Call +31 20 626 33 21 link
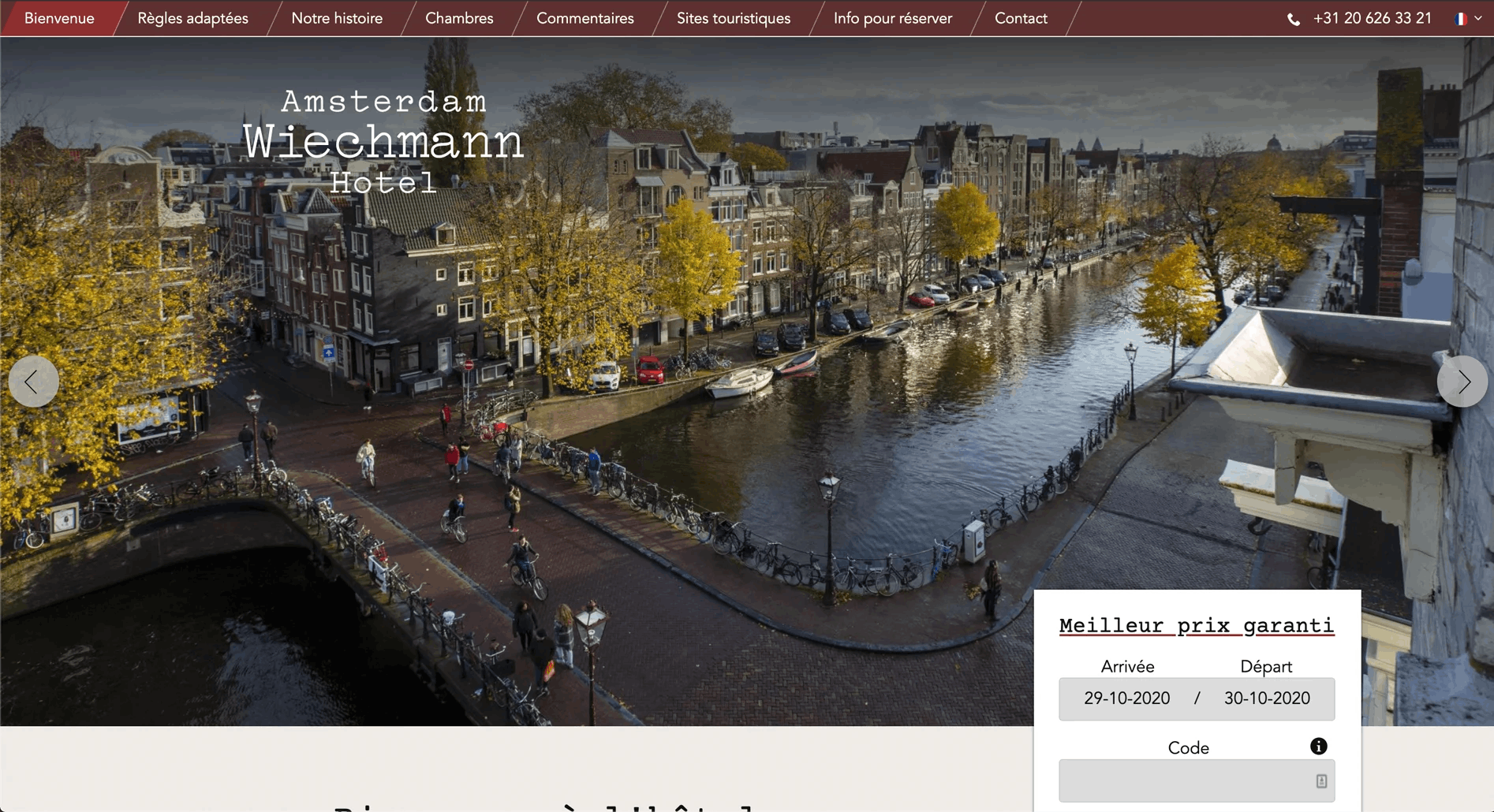Viewport: 1494px width, 812px height. (x=1372, y=18)
